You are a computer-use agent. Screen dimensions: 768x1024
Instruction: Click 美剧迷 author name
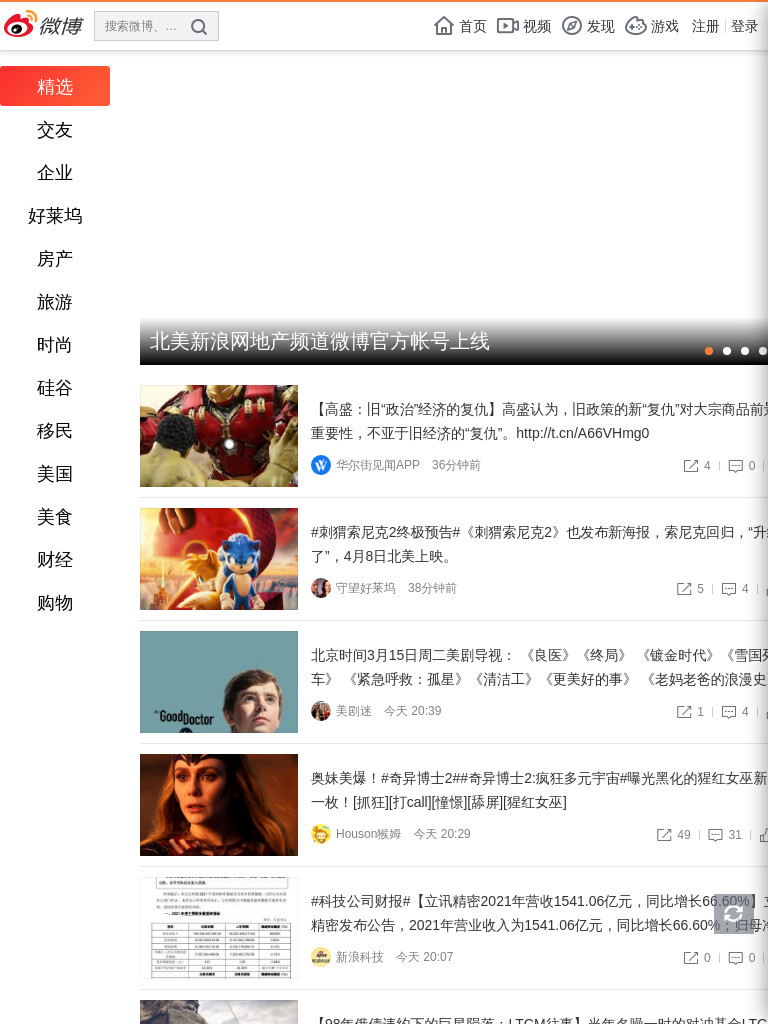[353, 711]
